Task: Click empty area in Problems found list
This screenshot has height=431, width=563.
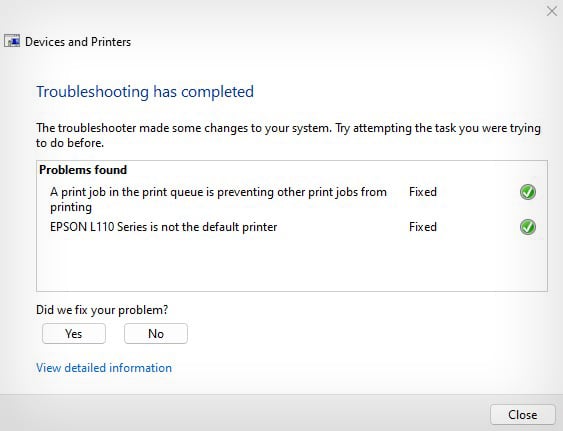Action: click(292, 264)
